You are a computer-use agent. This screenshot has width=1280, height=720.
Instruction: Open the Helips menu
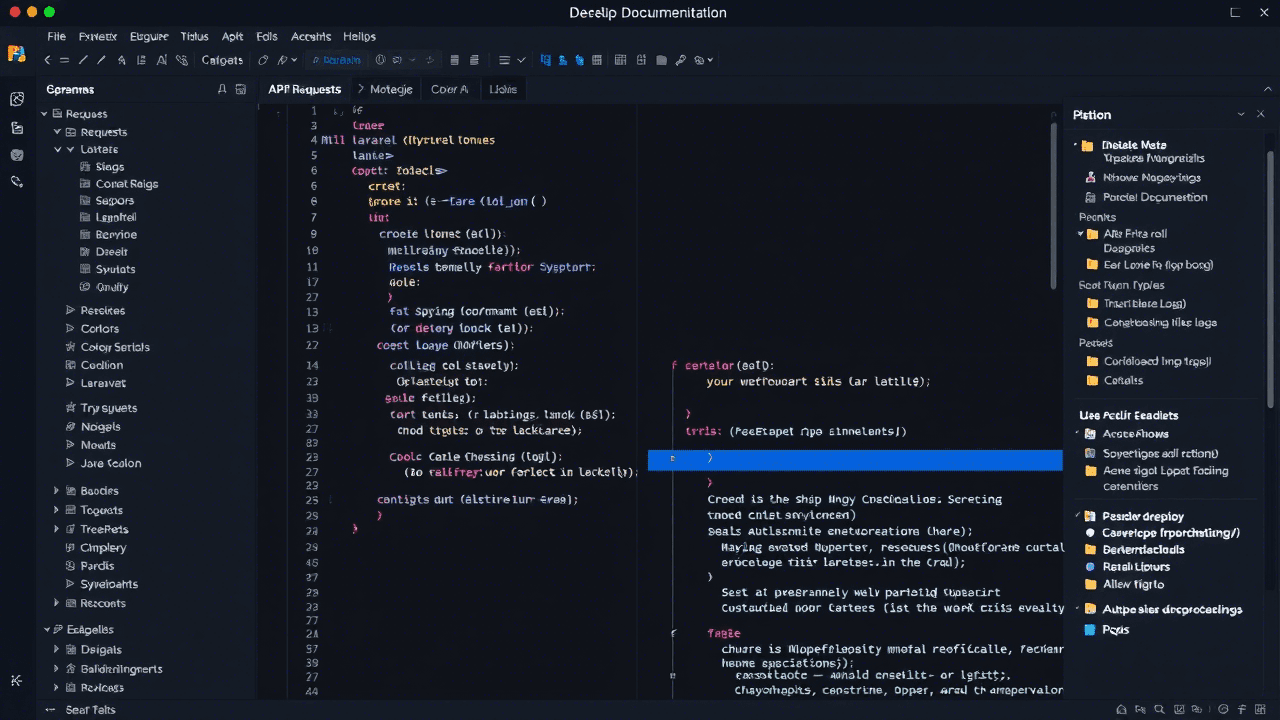359,36
